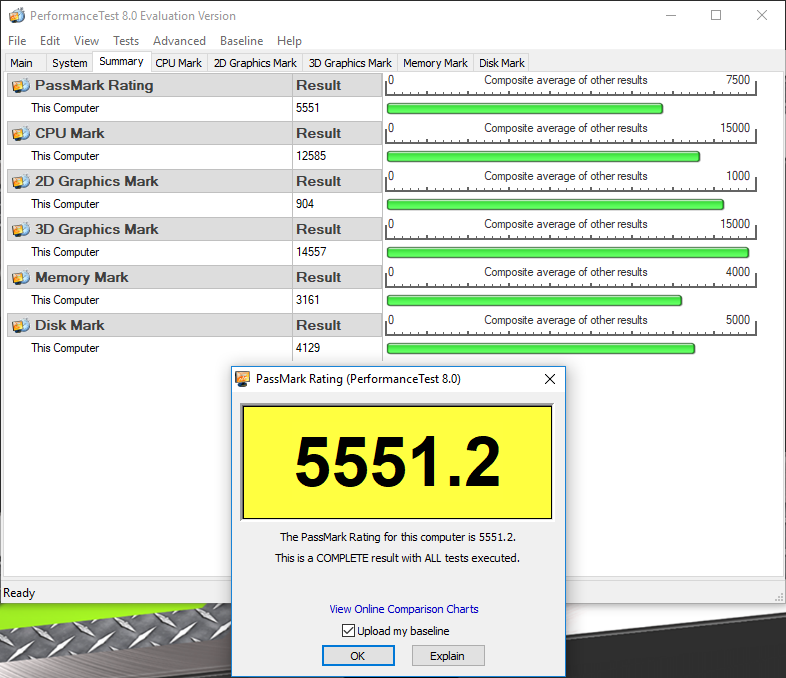Maximize the PerformanceTest window
786x678 pixels.
pyautogui.click(x=716, y=16)
